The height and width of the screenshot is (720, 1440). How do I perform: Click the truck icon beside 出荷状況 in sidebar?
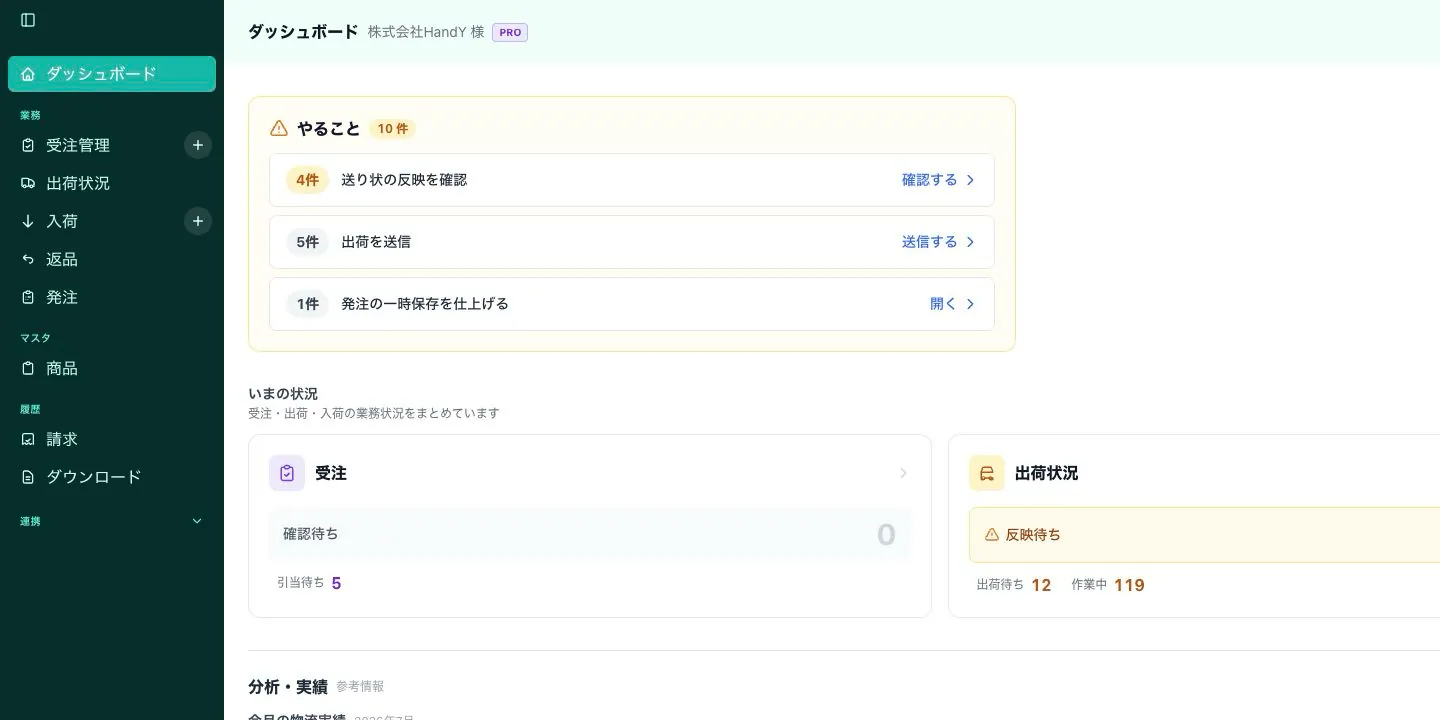tap(28, 183)
